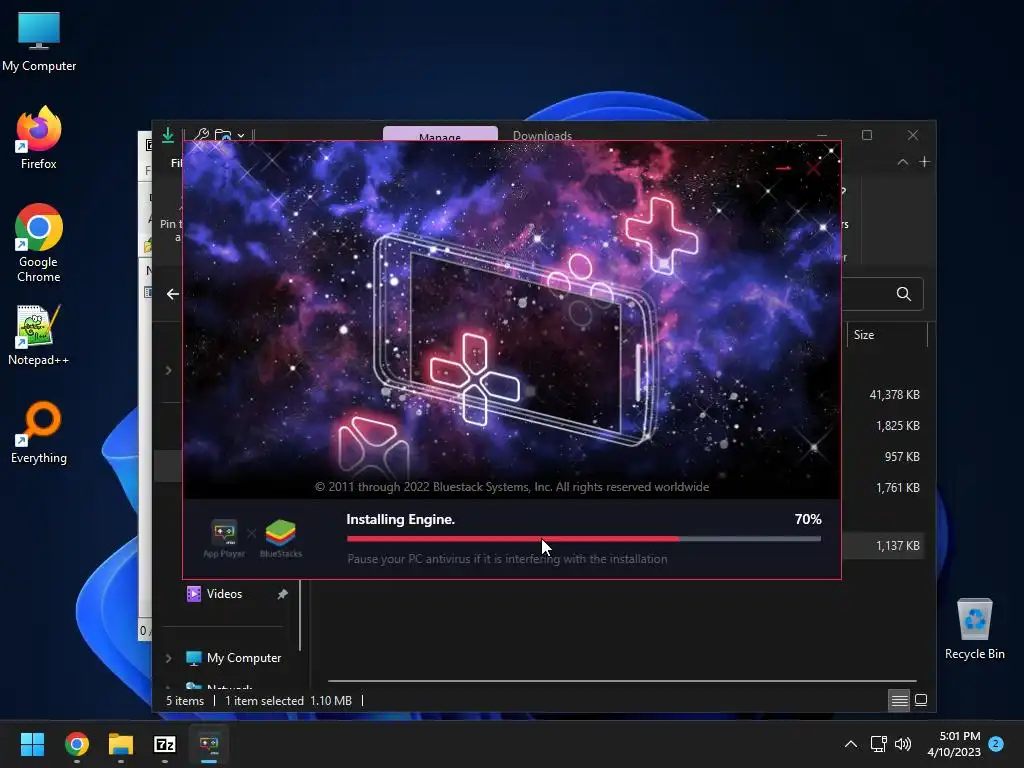Switch Explorer to details view
Image resolution: width=1024 pixels, height=768 pixels.
pyautogui.click(x=899, y=700)
